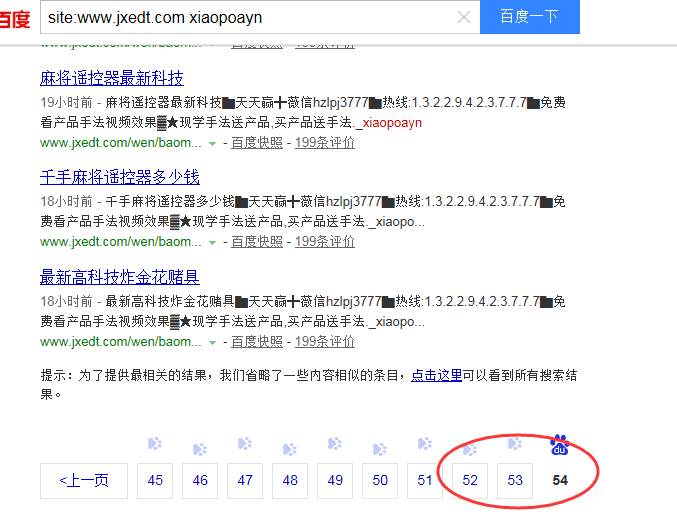Open 199条评价 for 最新高科技炸金花赌具 result
677x519 pixels.
tap(325, 342)
